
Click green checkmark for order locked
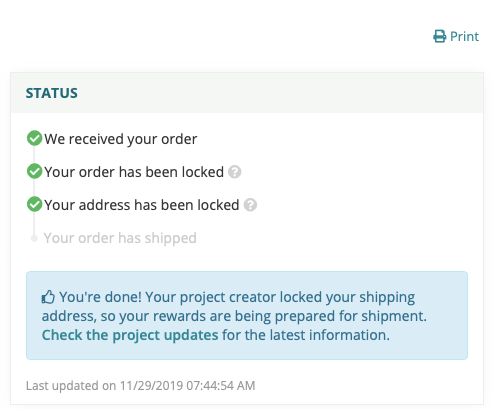pos(34,171)
